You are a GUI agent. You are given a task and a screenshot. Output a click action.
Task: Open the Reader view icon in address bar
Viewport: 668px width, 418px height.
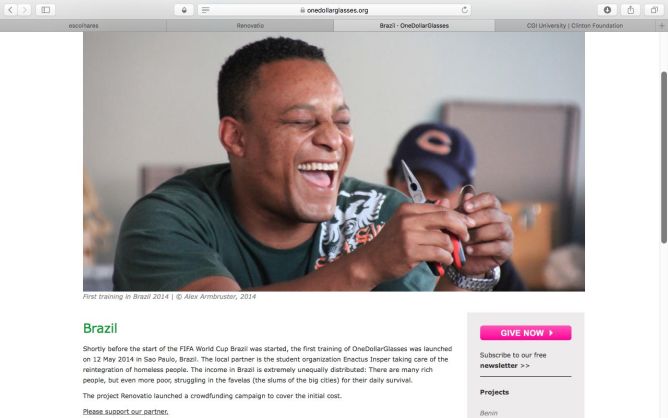click(x=205, y=10)
